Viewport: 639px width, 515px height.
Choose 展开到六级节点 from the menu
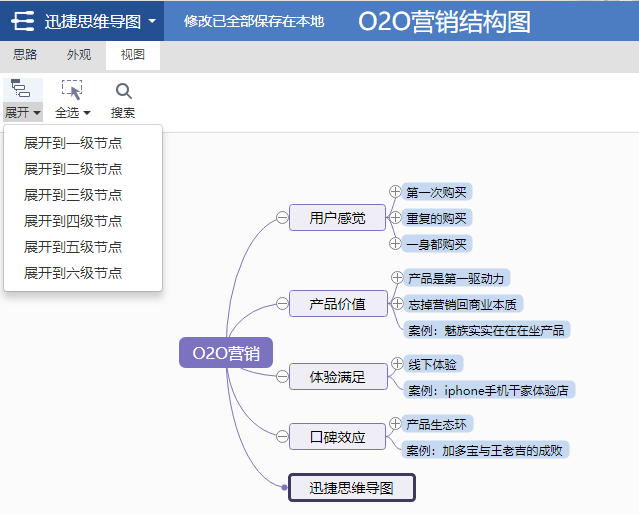point(73,273)
